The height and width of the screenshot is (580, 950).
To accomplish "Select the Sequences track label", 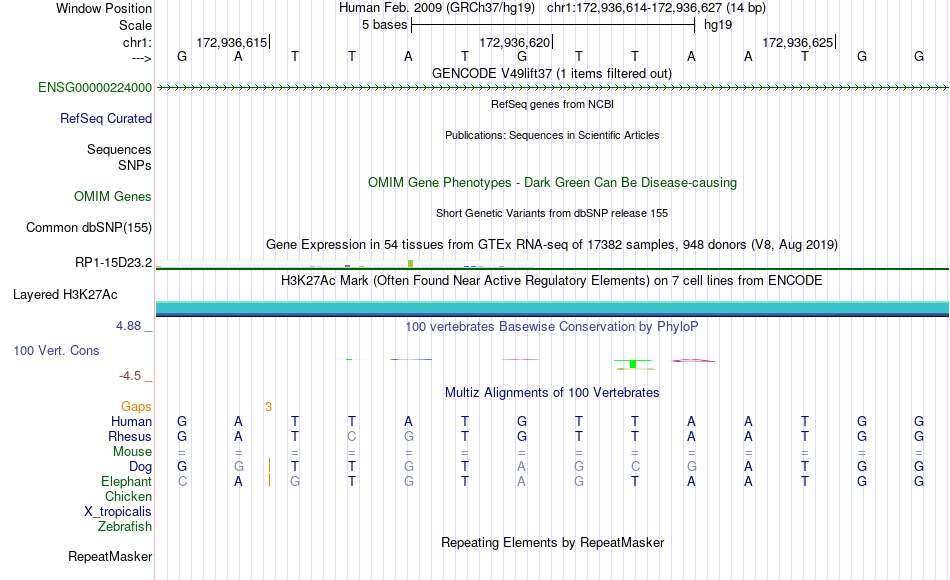I will 119,149.
